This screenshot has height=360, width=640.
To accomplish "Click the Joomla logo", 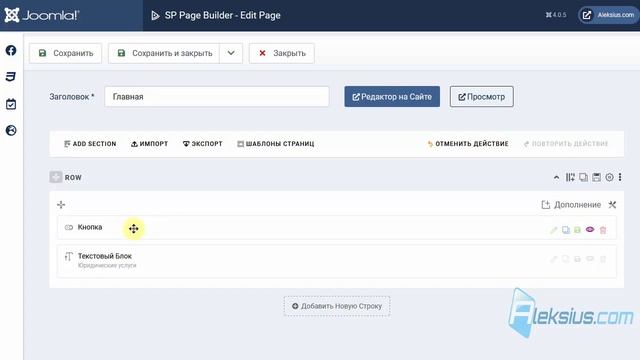I will [42, 16].
